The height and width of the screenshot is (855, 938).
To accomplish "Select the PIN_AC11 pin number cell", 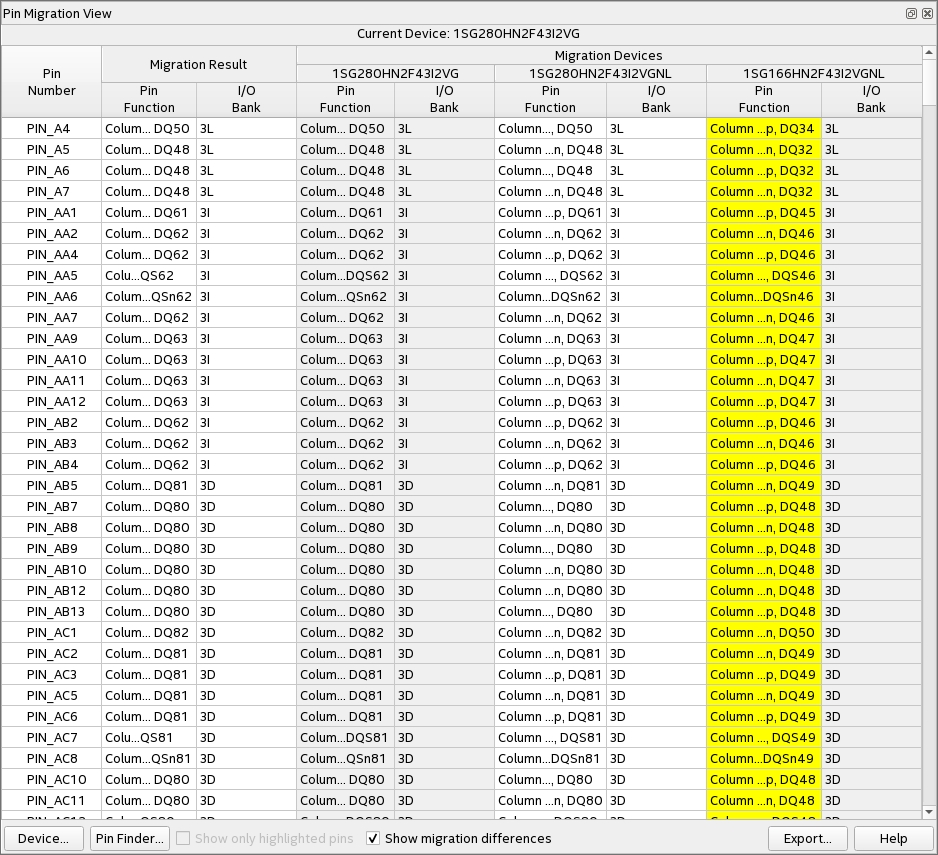I will (x=51, y=801).
